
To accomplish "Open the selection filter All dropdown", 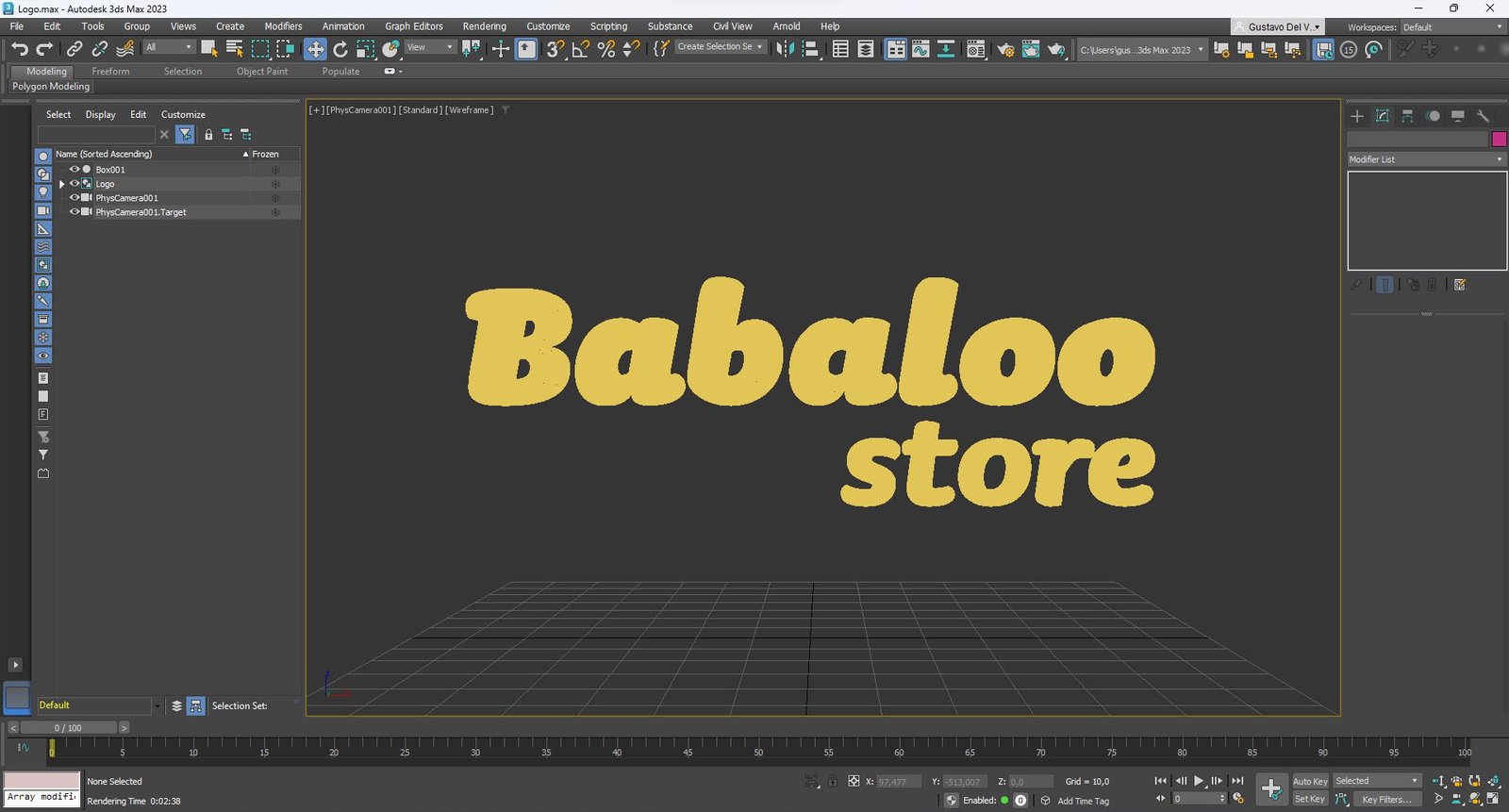I will pos(169,47).
